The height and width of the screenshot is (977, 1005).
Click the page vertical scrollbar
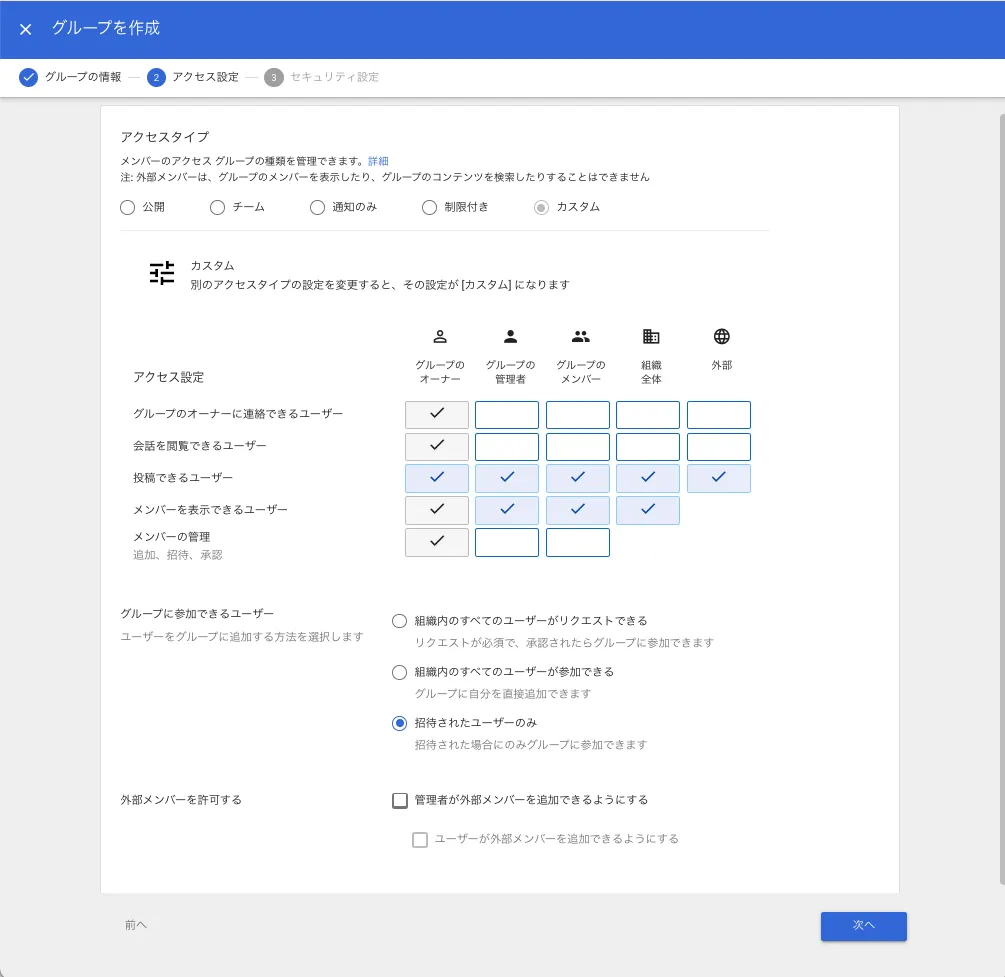pyautogui.click(x=1002, y=500)
